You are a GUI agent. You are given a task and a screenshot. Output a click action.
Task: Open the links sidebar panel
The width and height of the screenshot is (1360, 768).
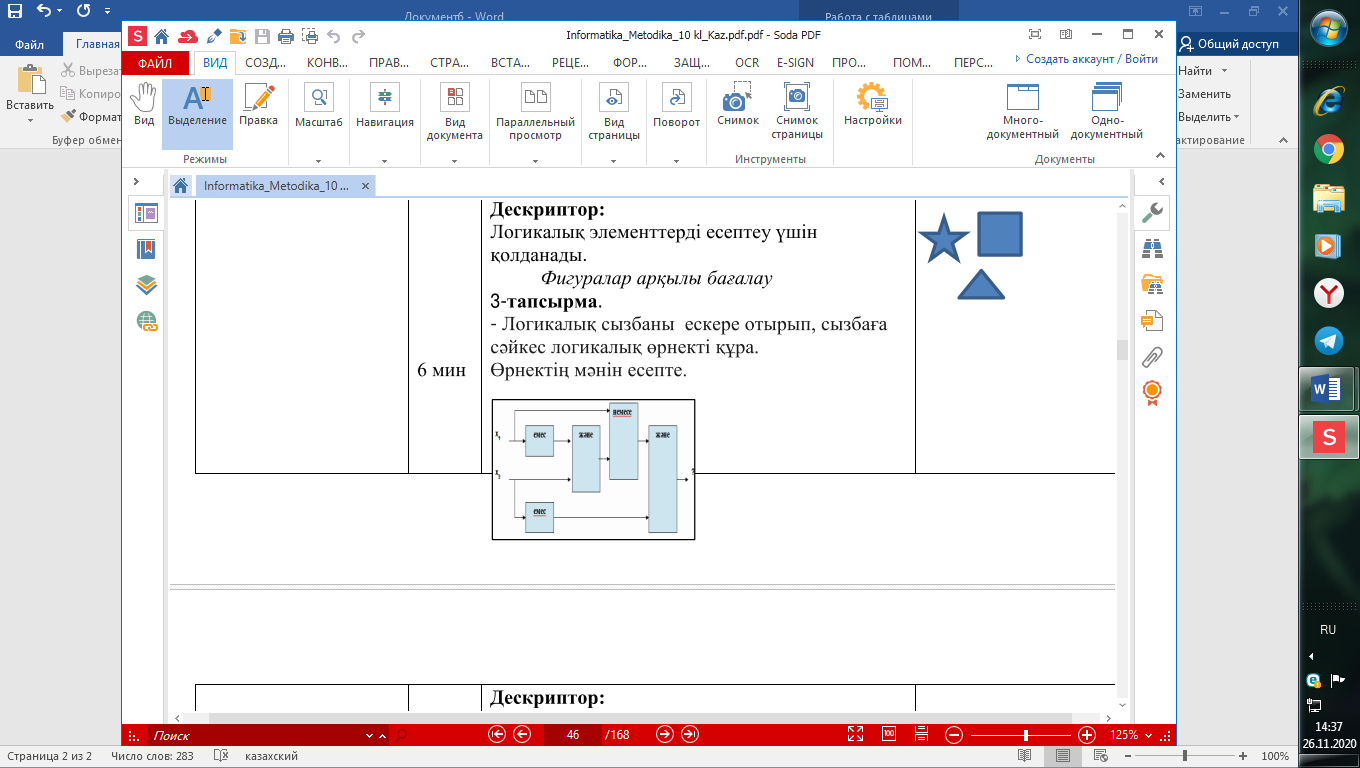click(147, 321)
